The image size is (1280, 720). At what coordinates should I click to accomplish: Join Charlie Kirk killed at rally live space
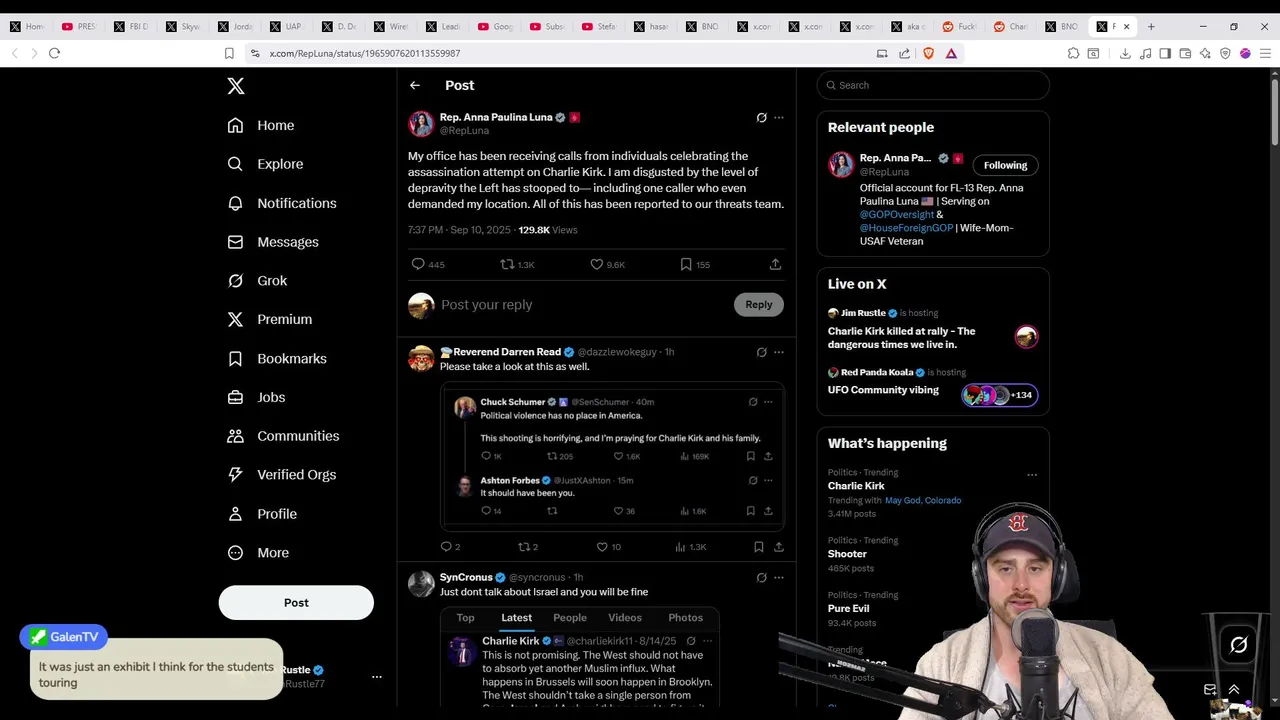coord(933,329)
